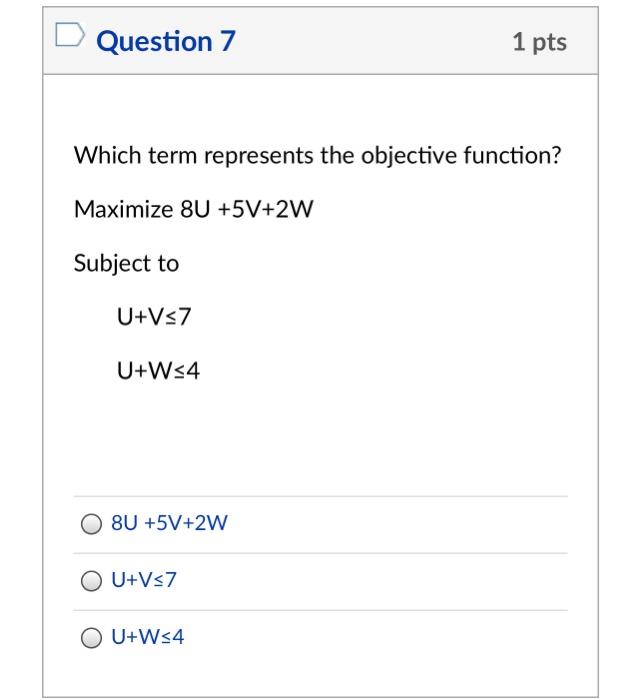Pick the U+W≤4 radio button option

coord(92,636)
